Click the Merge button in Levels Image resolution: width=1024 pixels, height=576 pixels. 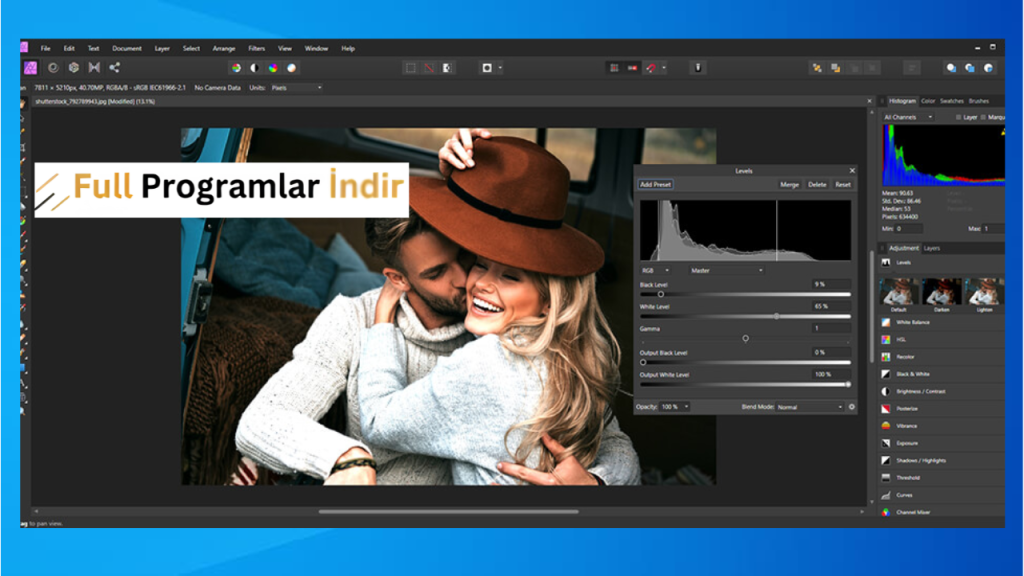789,185
